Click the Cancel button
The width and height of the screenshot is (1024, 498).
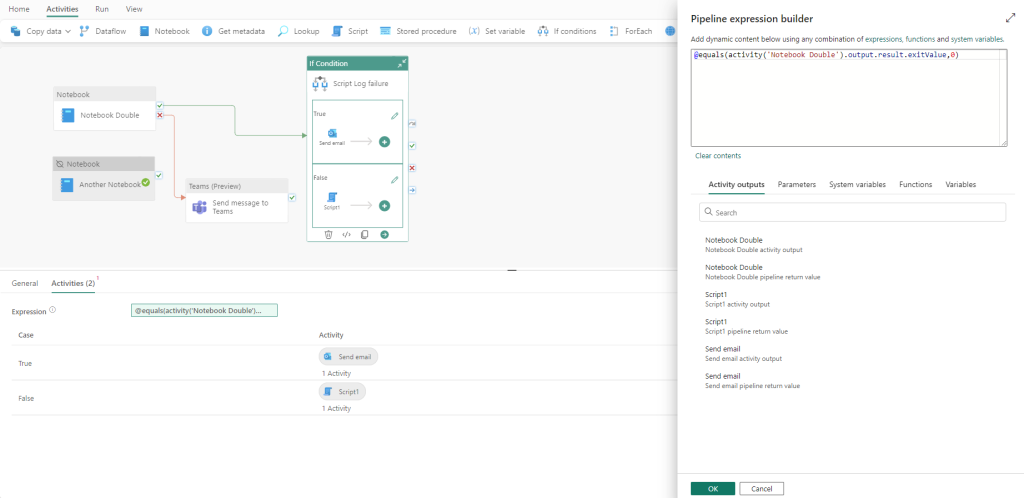pos(761,488)
